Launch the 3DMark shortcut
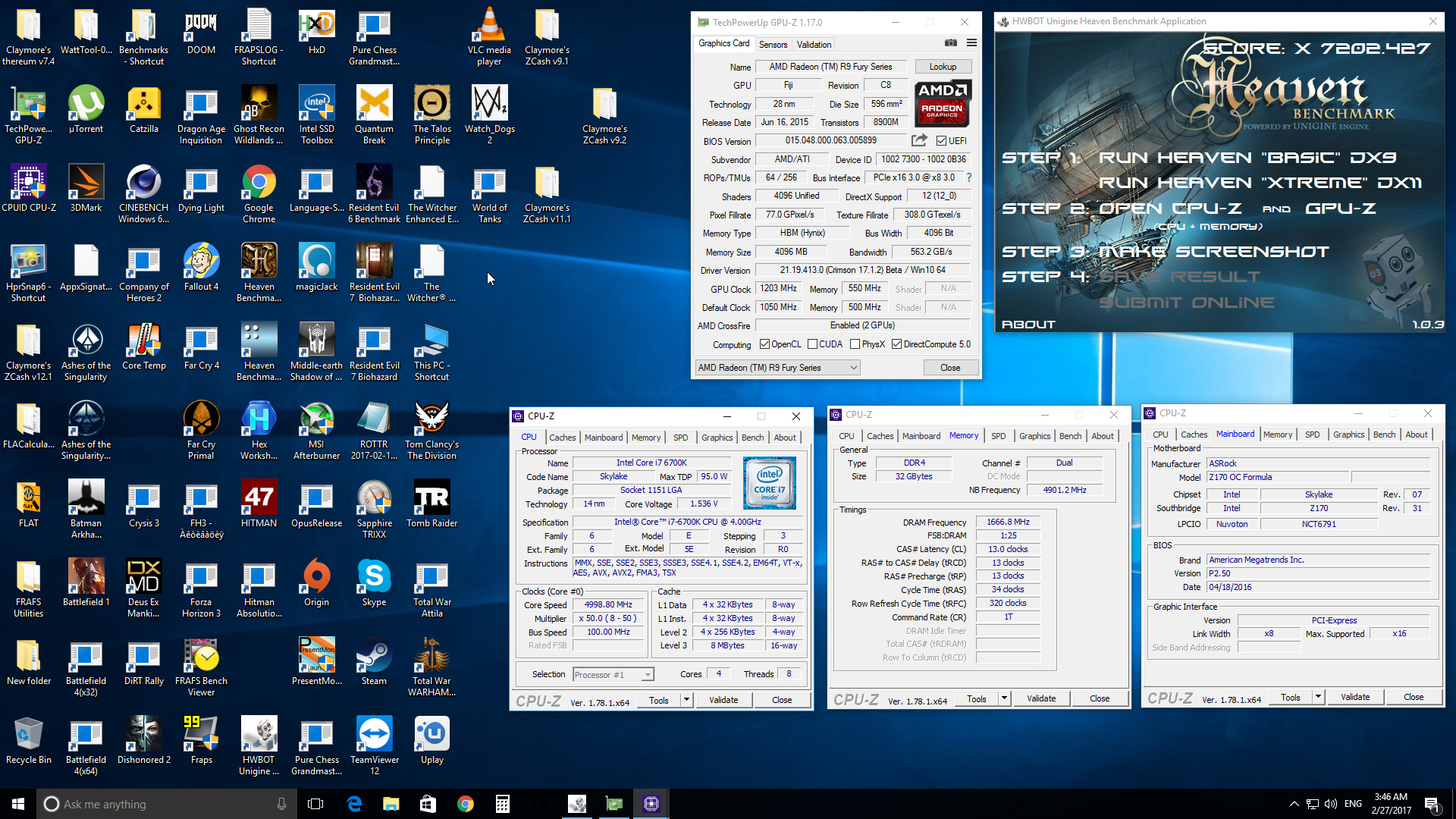Screen dimensions: 1456x819 (86, 190)
